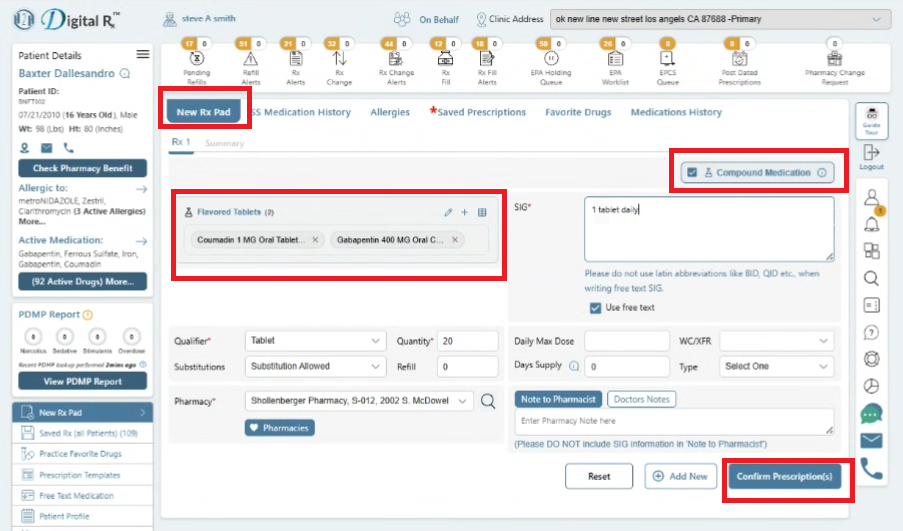903x531 pixels.
Task: Uncheck the Compound Medication checkbox
Action: pyautogui.click(x=692, y=173)
